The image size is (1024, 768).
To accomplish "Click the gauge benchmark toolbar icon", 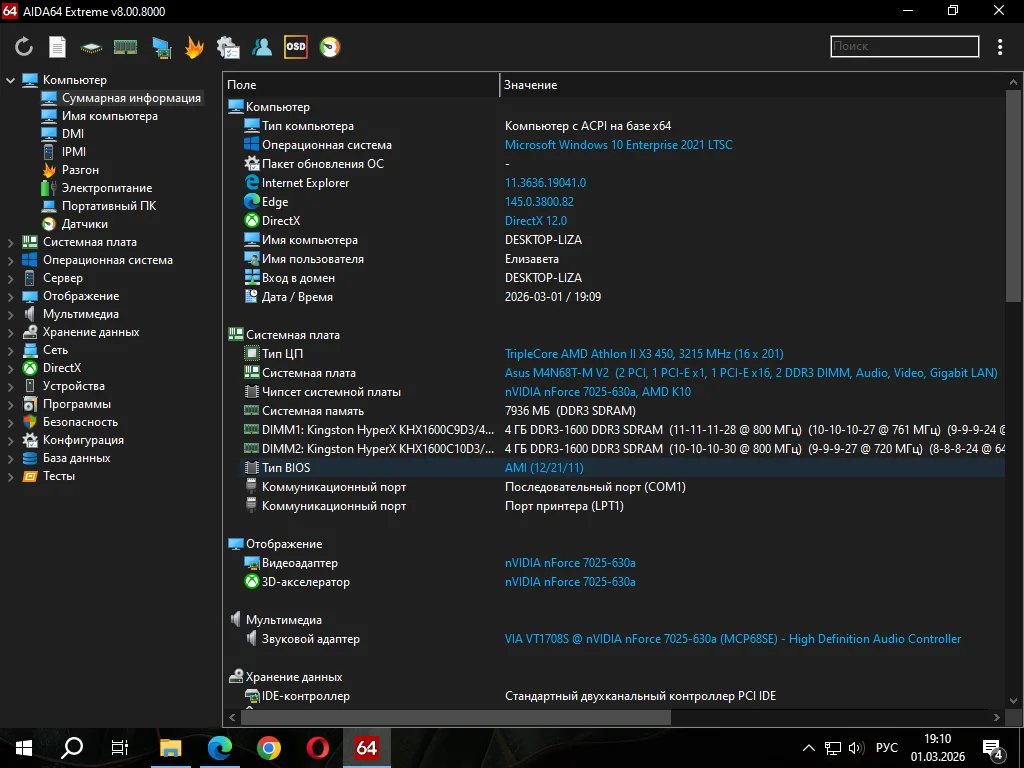I will pos(329,47).
